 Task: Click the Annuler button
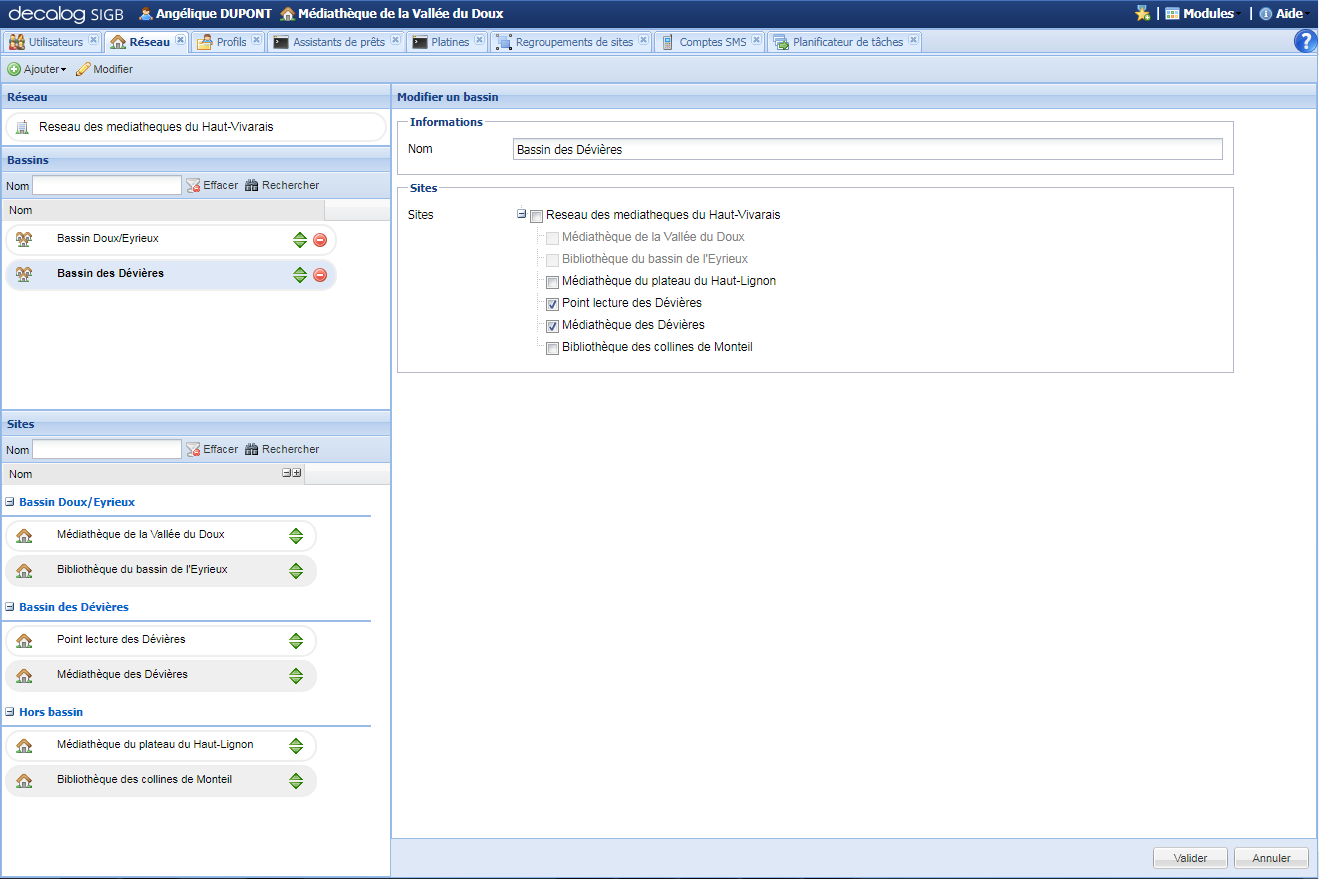(1270, 857)
